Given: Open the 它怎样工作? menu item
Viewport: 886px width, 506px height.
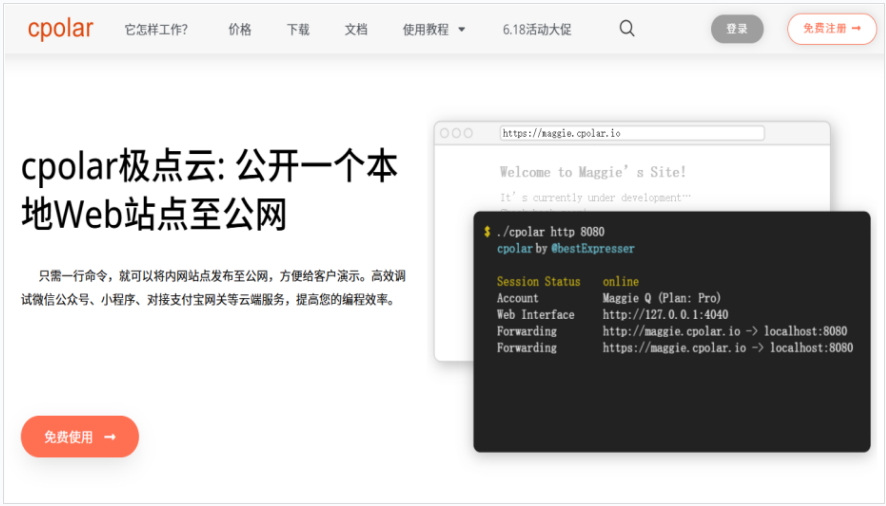Looking at the screenshot, I should 156,30.
